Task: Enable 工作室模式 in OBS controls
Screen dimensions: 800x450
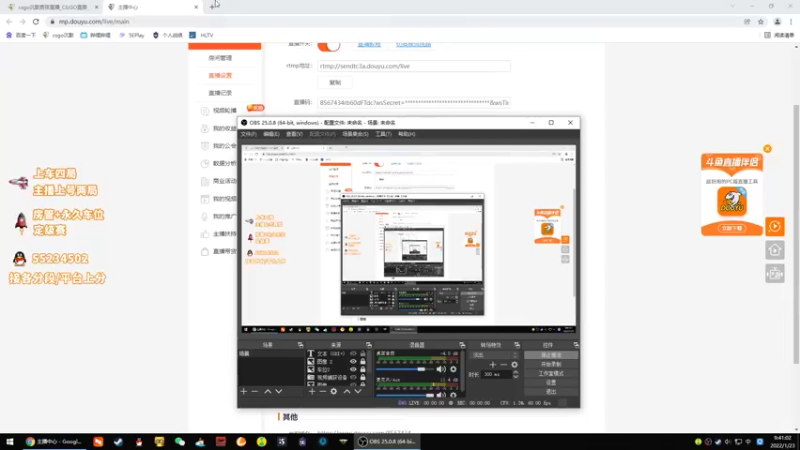Action: (x=551, y=373)
